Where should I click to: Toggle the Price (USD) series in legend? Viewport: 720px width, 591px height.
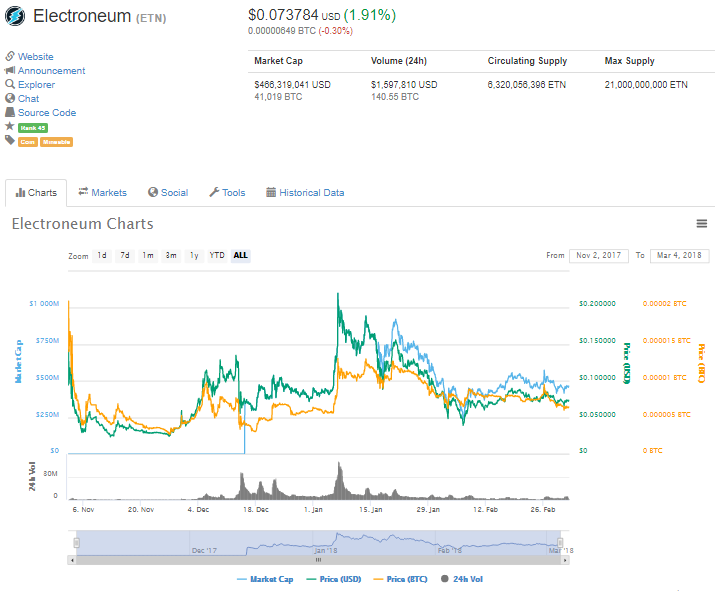(x=334, y=580)
